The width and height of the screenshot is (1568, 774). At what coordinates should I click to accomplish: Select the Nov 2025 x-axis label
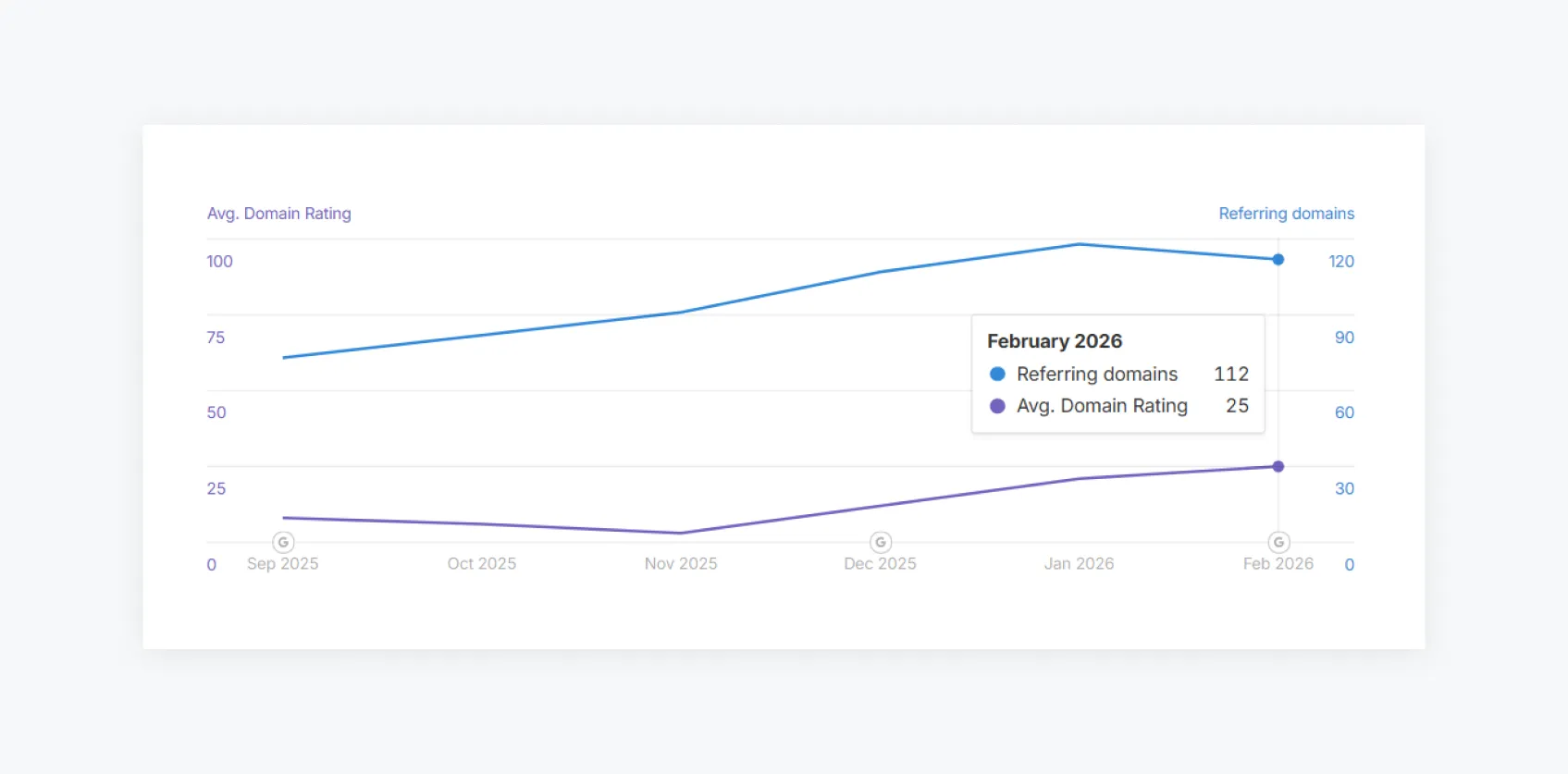[x=681, y=564]
